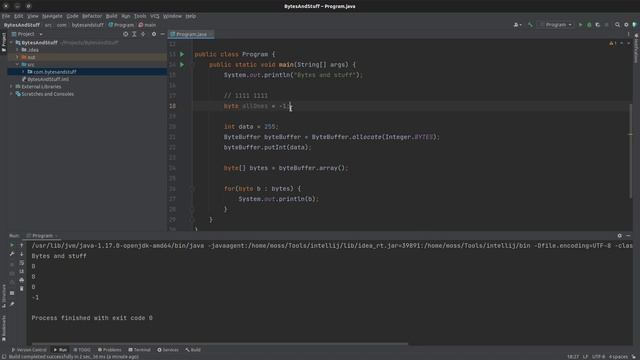This screenshot has width=640, height=360.
Task: Toggle soft-wrap in the Run console
Action: click(22, 263)
